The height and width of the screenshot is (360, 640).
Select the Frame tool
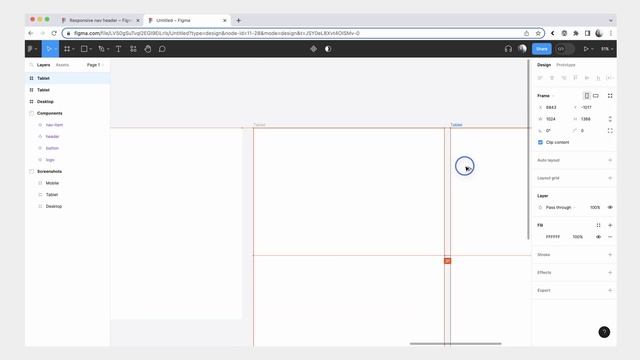click(67, 49)
